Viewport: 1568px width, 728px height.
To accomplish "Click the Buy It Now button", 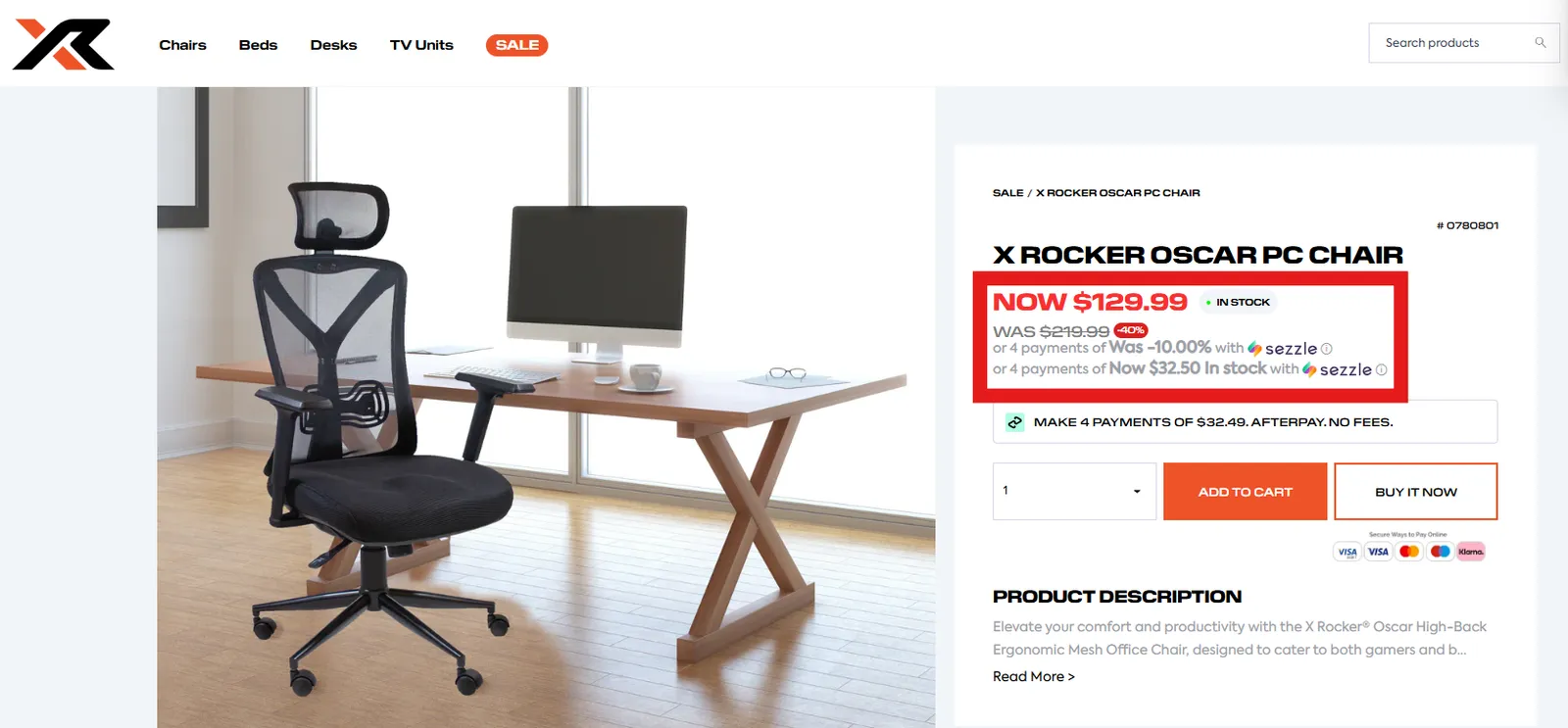I will [1416, 492].
